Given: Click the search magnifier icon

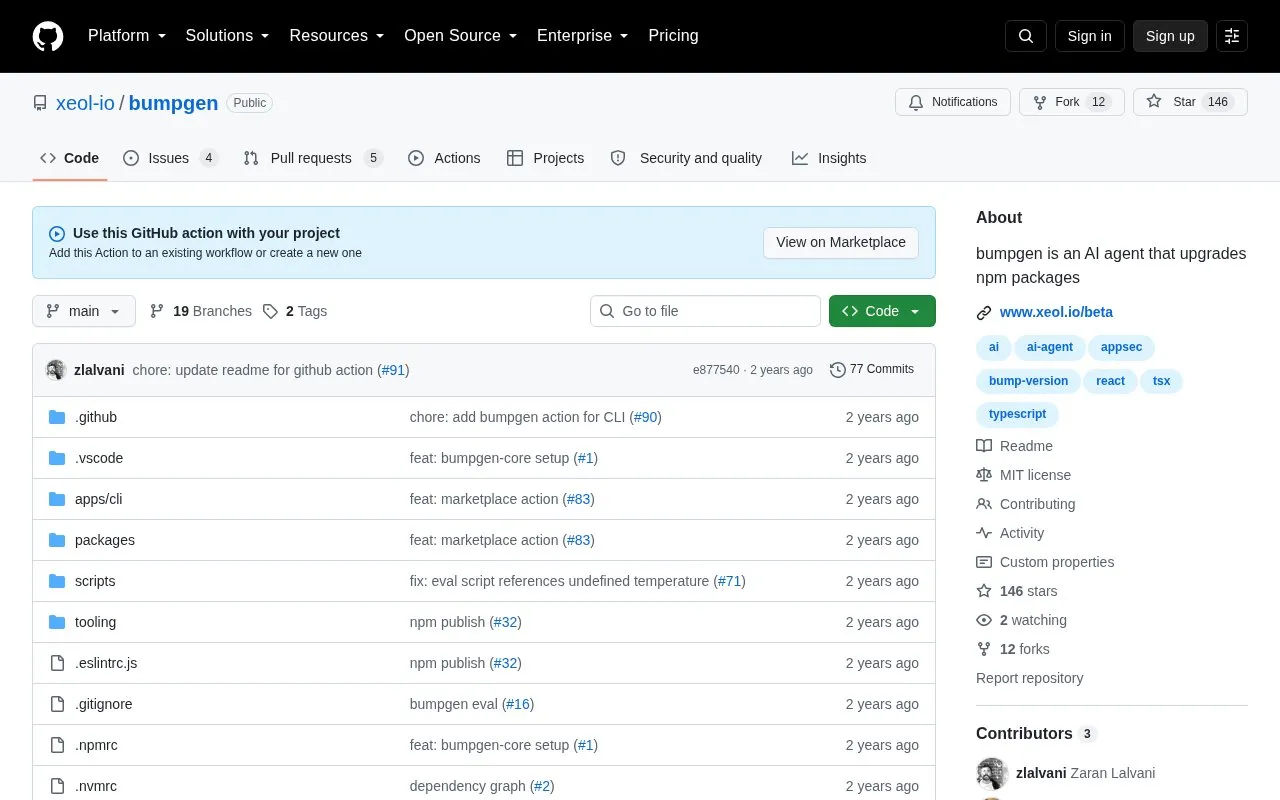Looking at the screenshot, I should 1026,36.
